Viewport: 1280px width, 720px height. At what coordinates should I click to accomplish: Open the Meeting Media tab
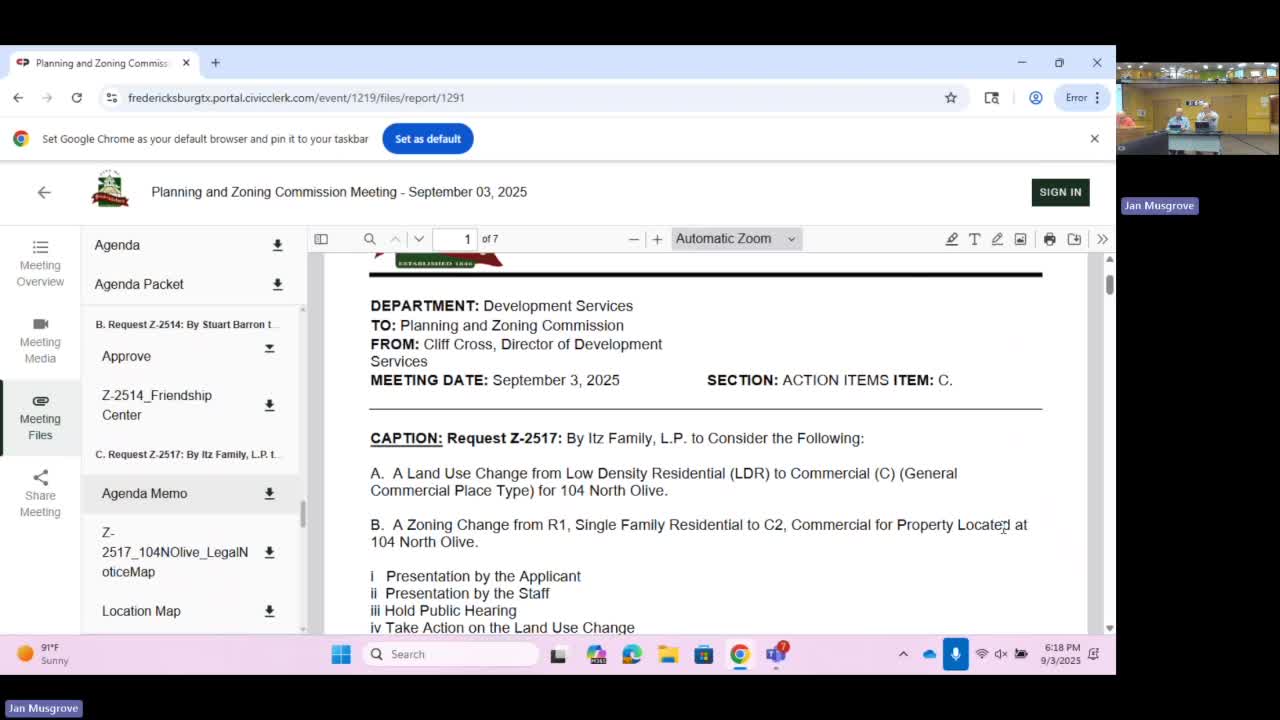click(x=40, y=340)
